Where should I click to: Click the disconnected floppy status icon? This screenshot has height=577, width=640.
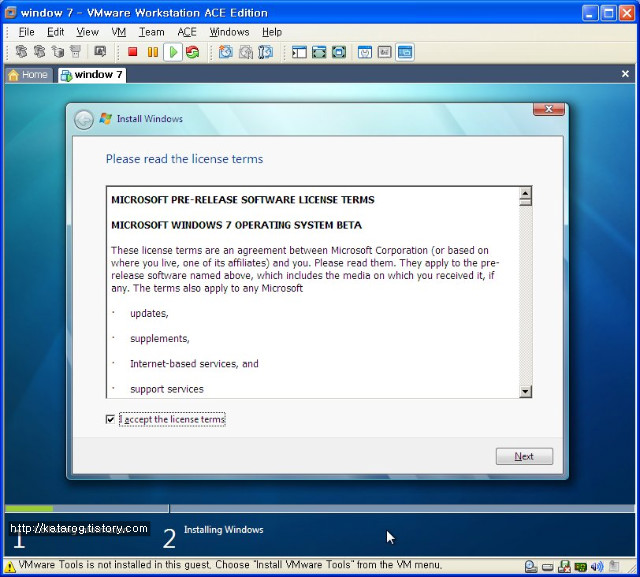pos(564,566)
